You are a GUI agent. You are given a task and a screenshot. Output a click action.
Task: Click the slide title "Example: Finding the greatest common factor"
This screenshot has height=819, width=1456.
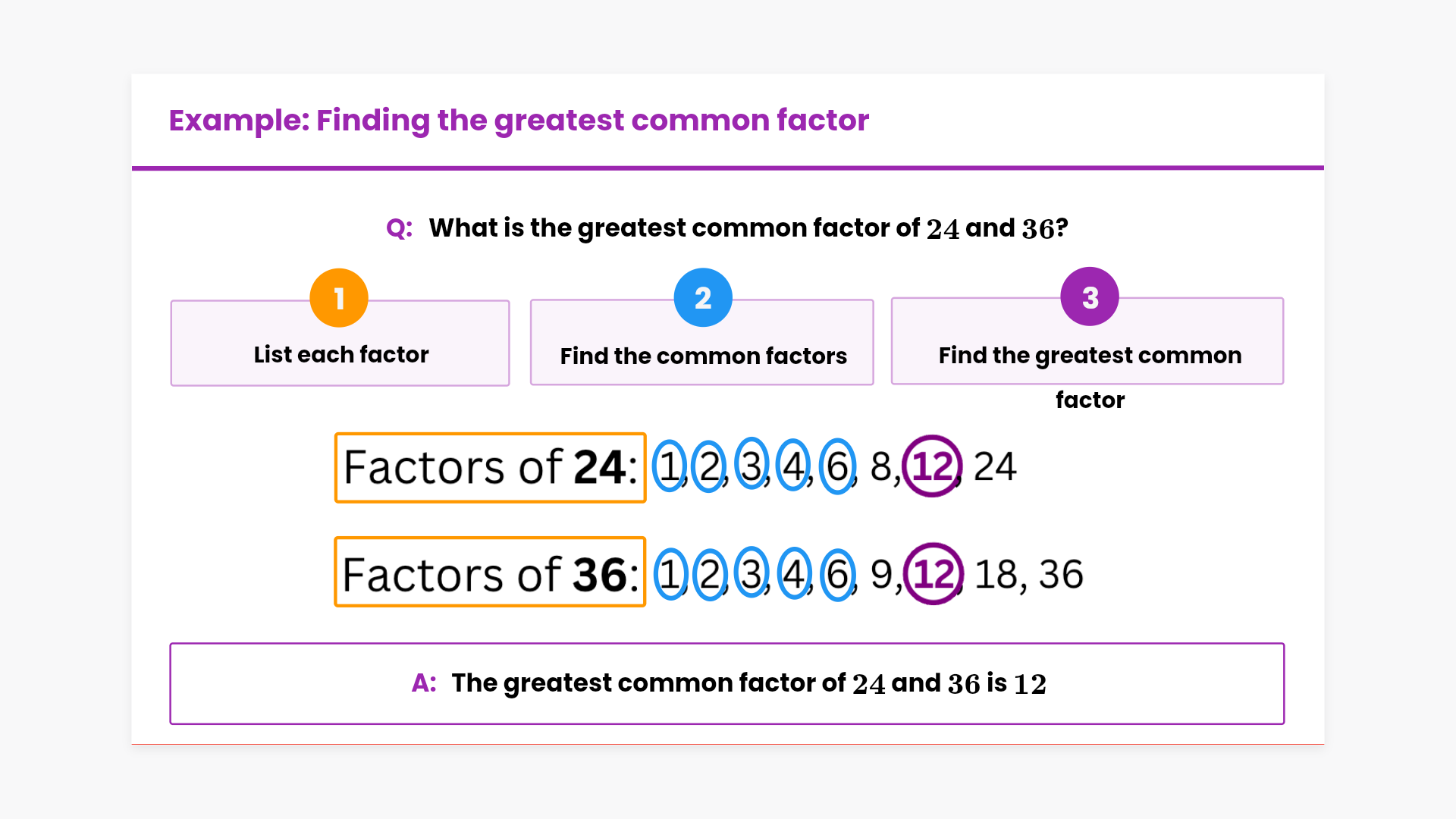click(519, 120)
